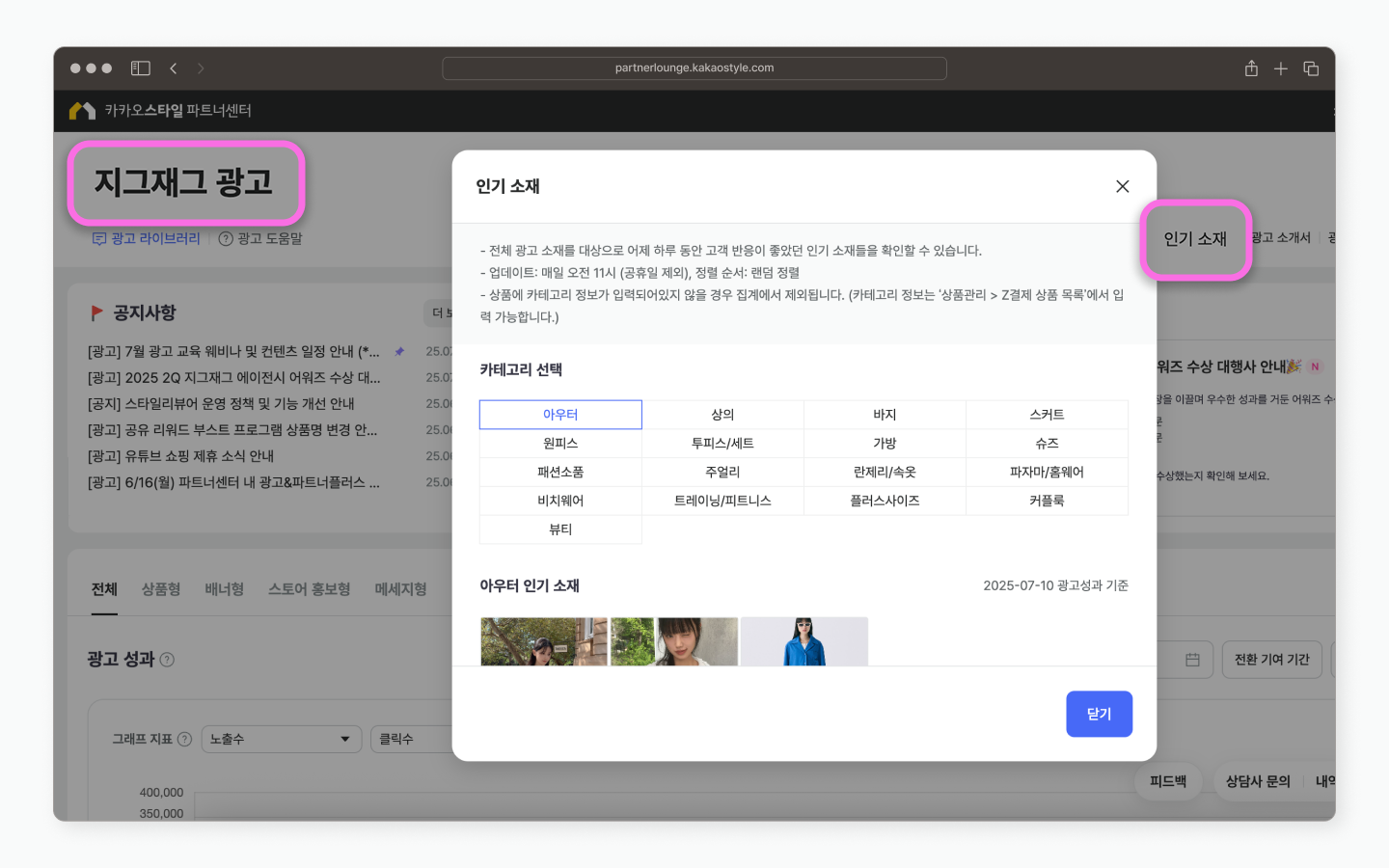
Task: Open notice about 7월 광고 교육 웨비나
Action: (233, 352)
